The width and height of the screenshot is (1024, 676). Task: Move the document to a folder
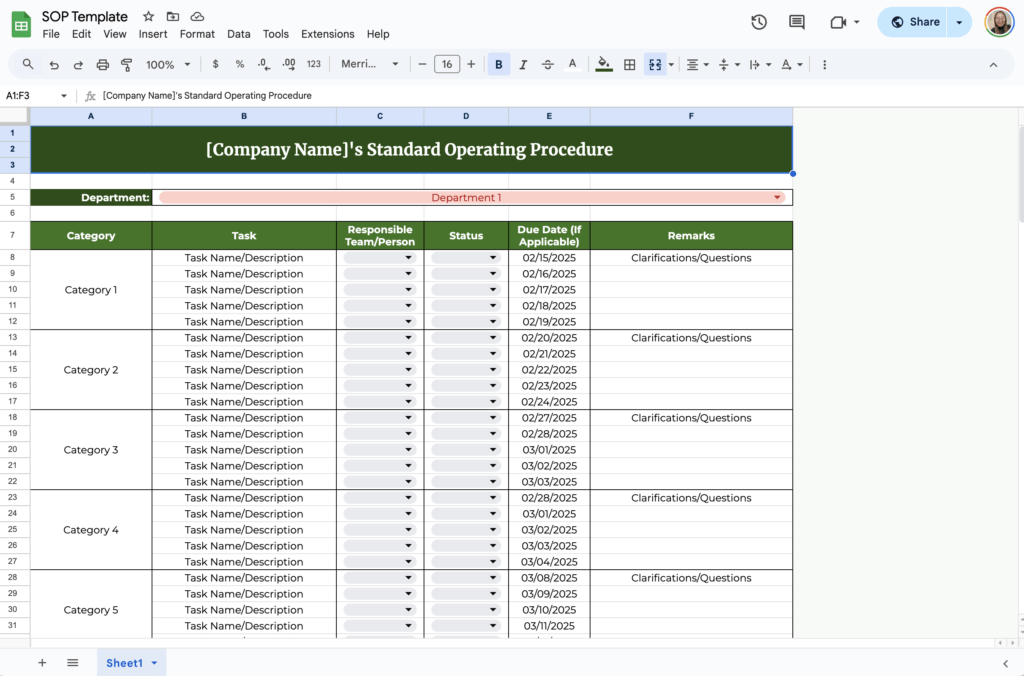(172, 16)
